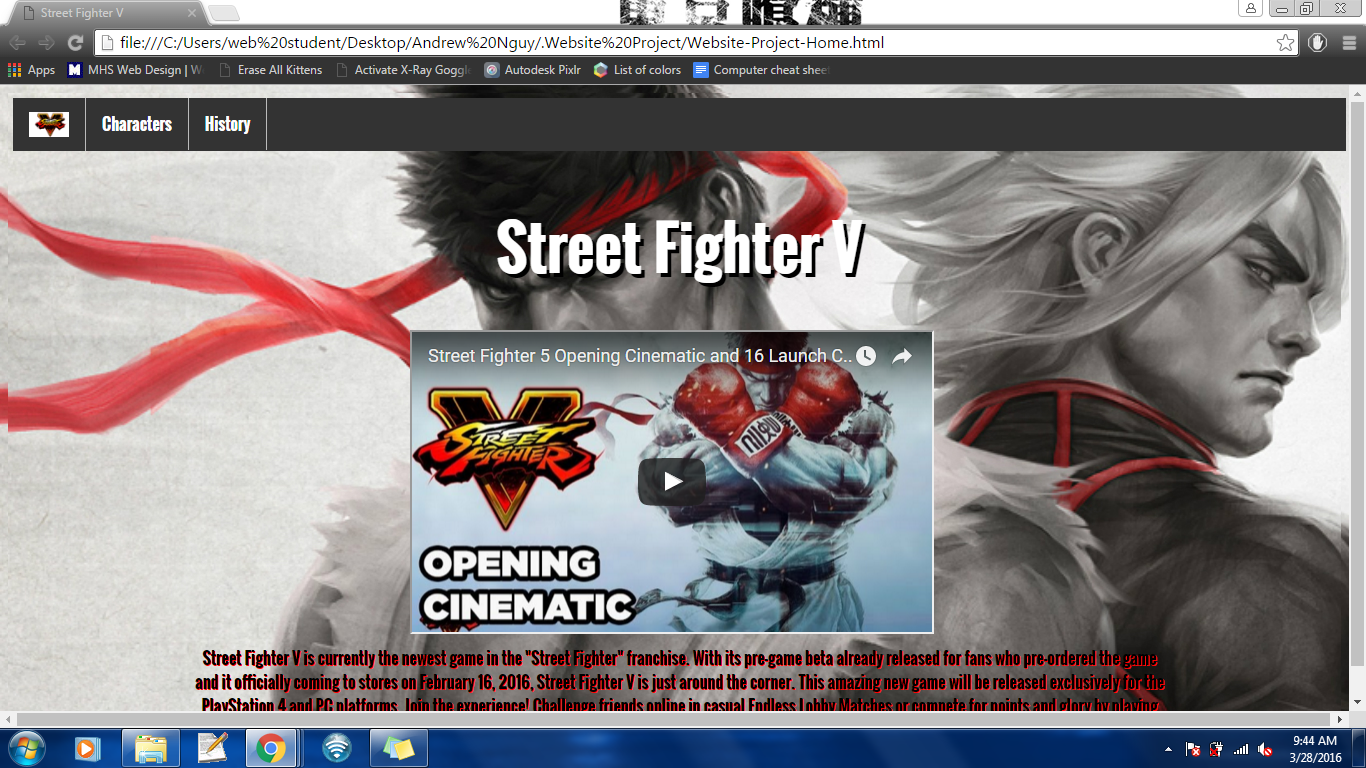
Task: Launch Windows Media Player from the taskbar
Action: 87,748
